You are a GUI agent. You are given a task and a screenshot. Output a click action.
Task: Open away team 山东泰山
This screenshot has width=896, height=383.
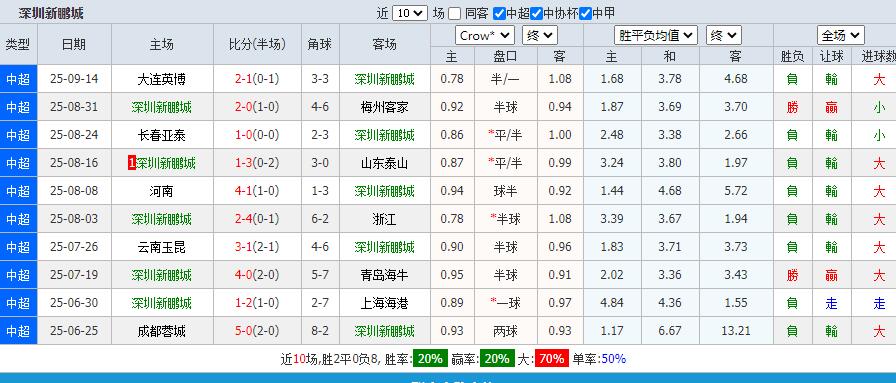(385, 163)
